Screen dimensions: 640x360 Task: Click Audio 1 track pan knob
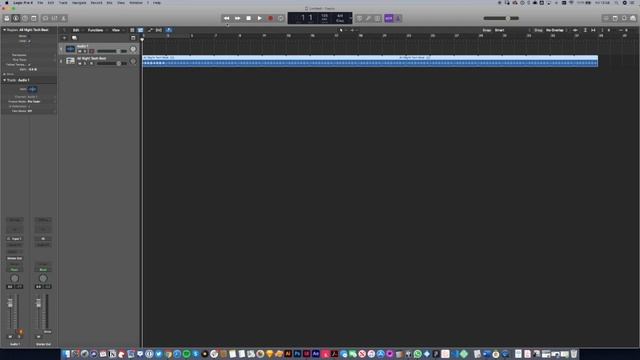click(x=133, y=49)
